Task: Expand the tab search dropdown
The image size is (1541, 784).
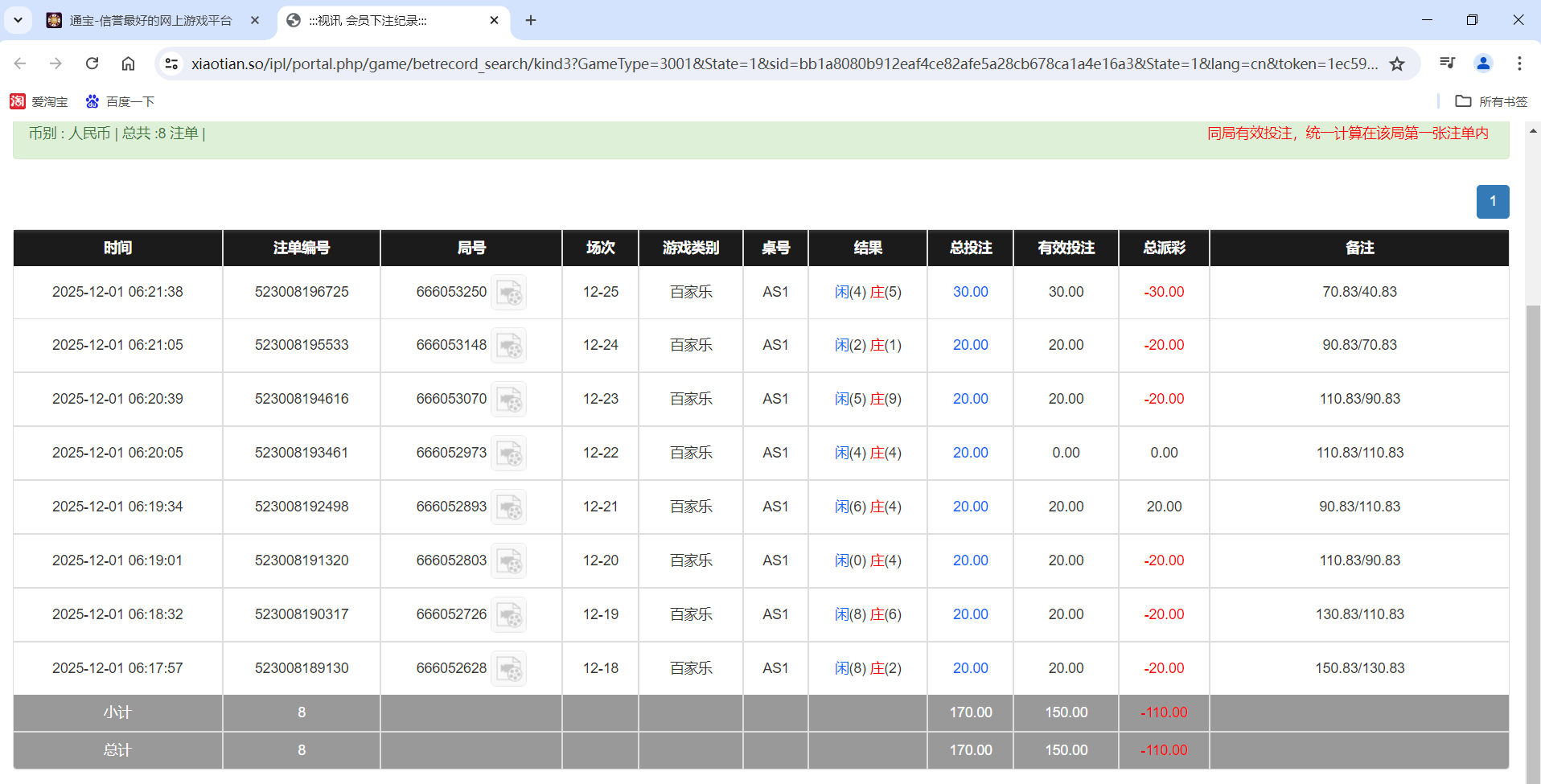Action: tap(18, 20)
